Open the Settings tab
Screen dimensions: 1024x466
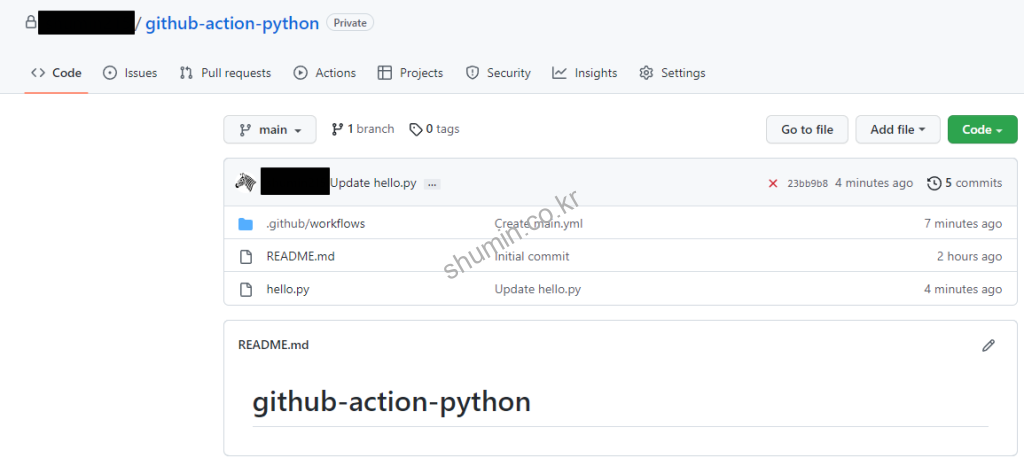[x=672, y=73]
